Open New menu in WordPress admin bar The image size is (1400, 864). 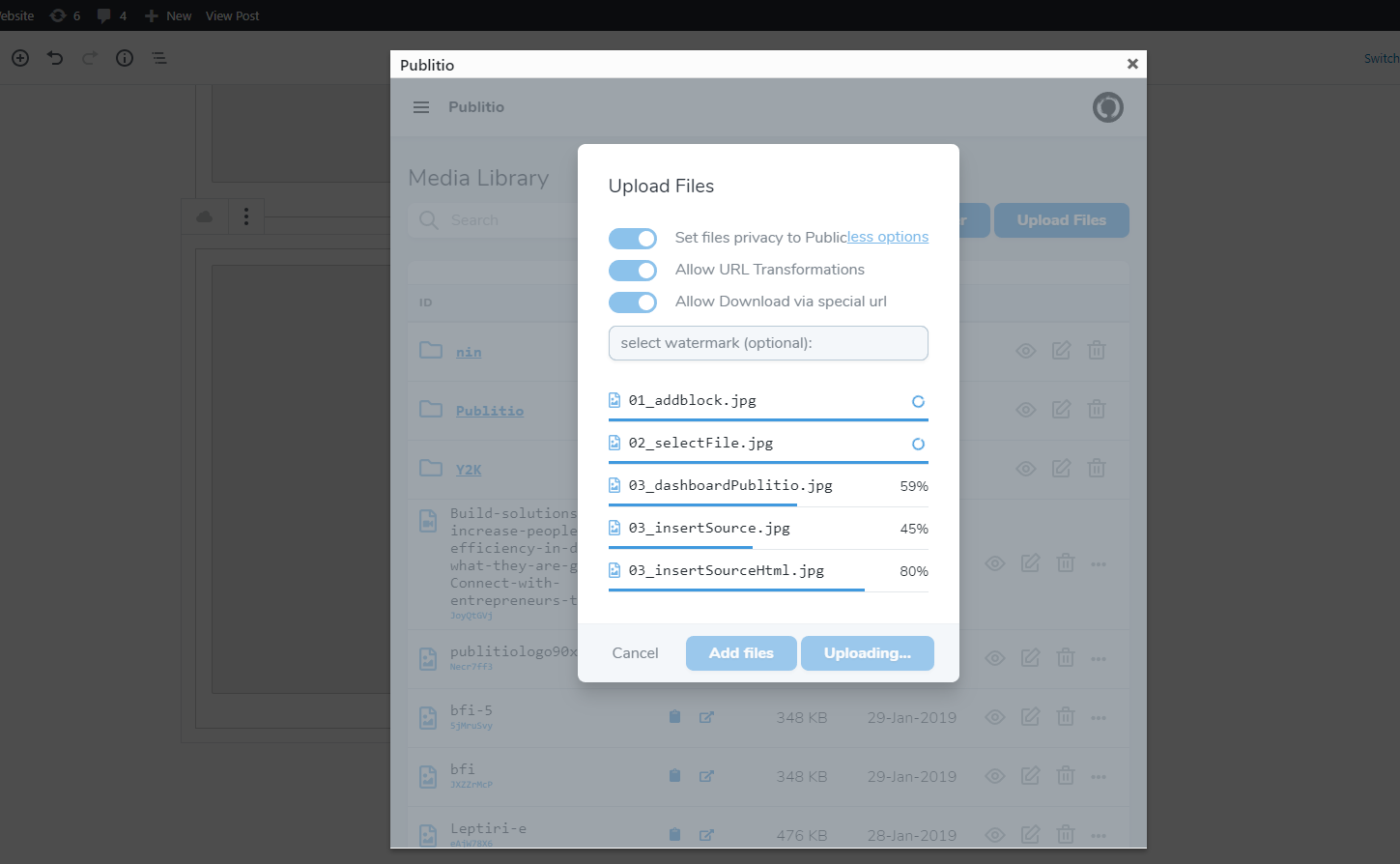point(168,15)
